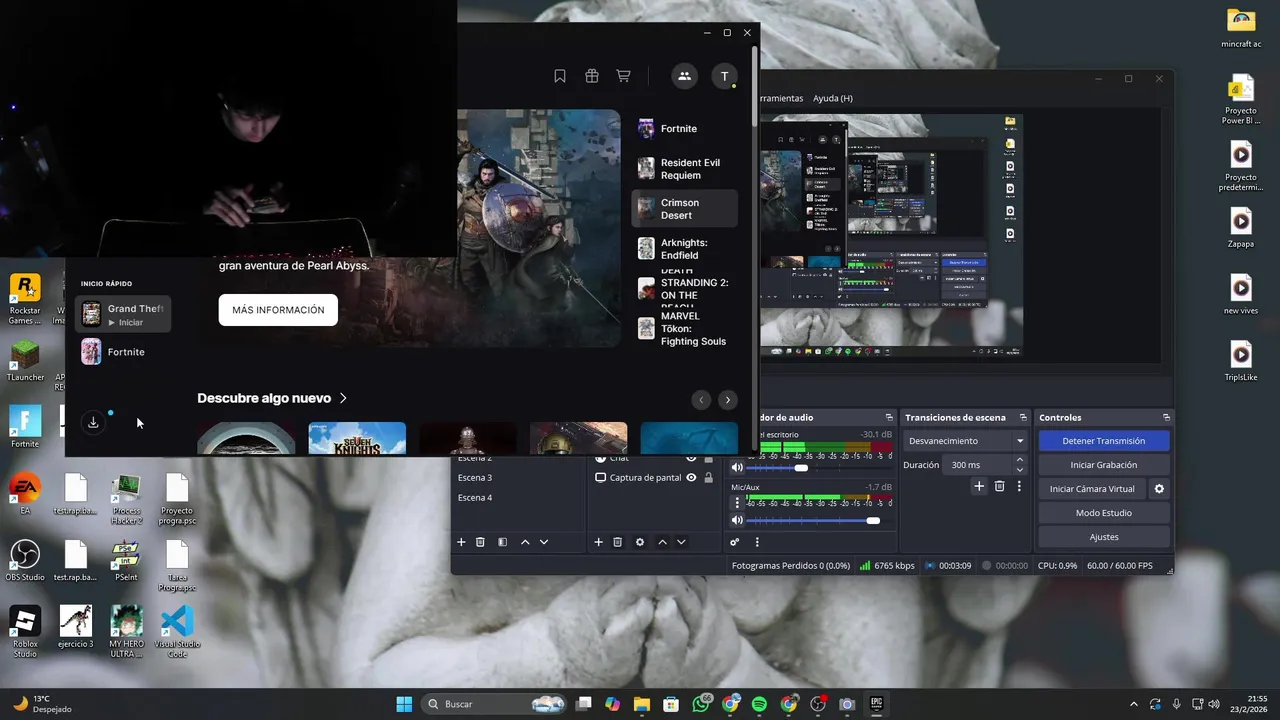The image size is (1280, 720).
Task: Move source up in sources toolbar
Action: (662, 542)
